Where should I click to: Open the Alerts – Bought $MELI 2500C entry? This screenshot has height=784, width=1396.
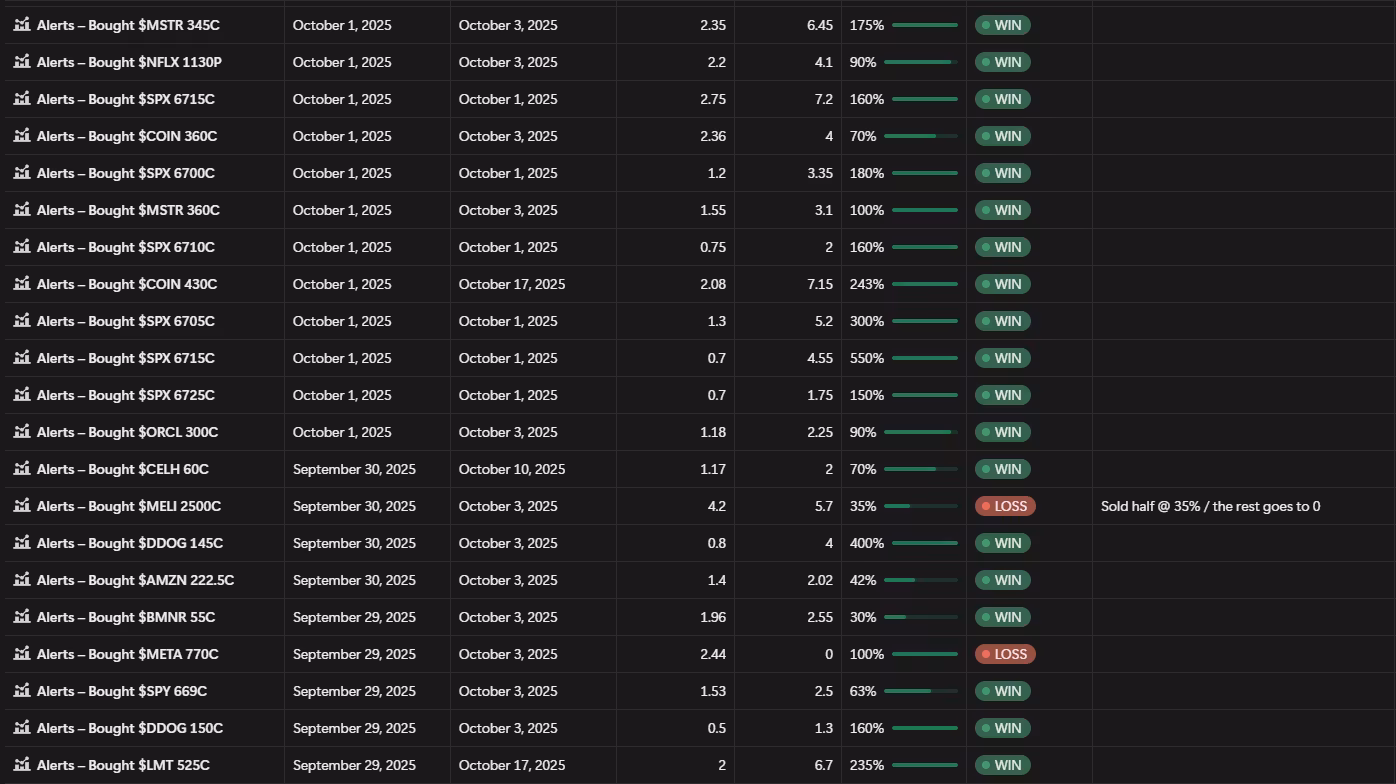click(128, 506)
